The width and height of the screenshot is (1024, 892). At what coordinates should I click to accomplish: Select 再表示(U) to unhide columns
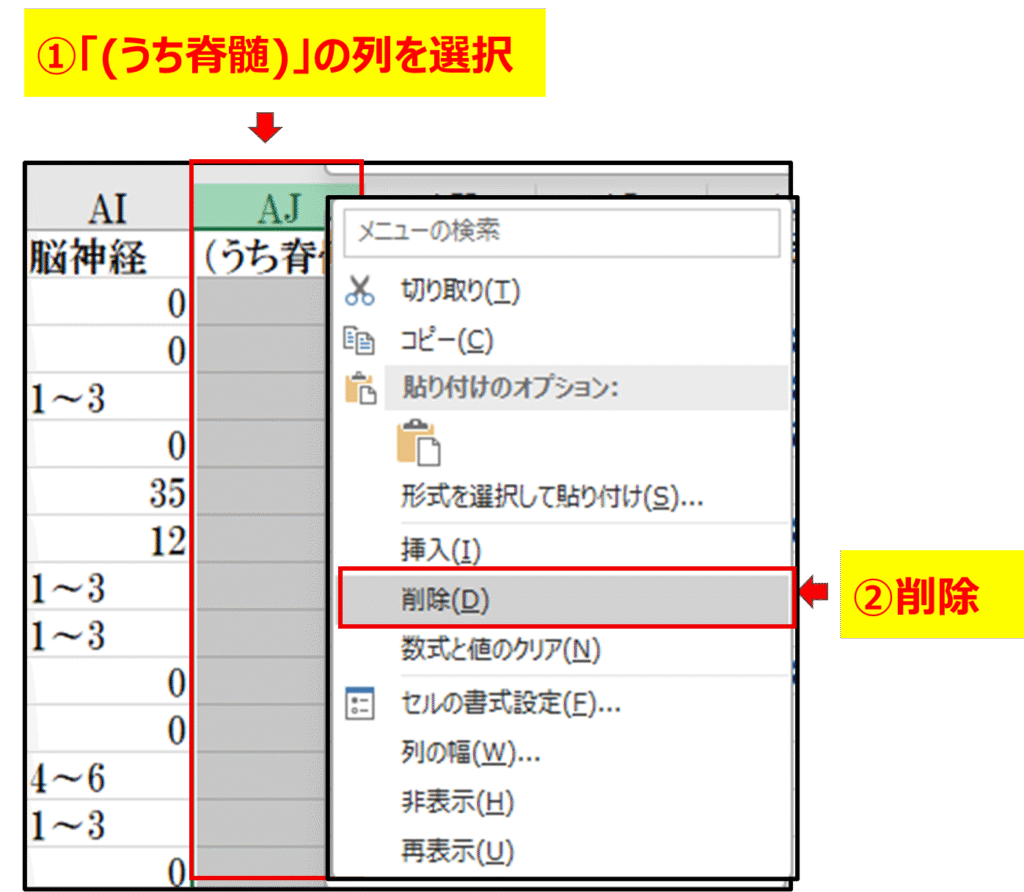[457, 852]
